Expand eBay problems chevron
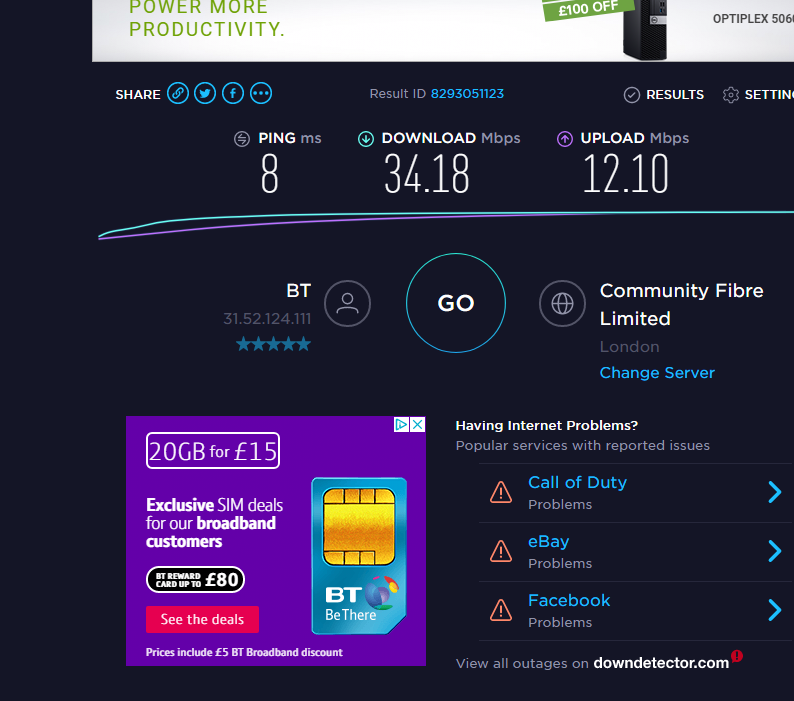The image size is (794, 701). [x=774, y=551]
